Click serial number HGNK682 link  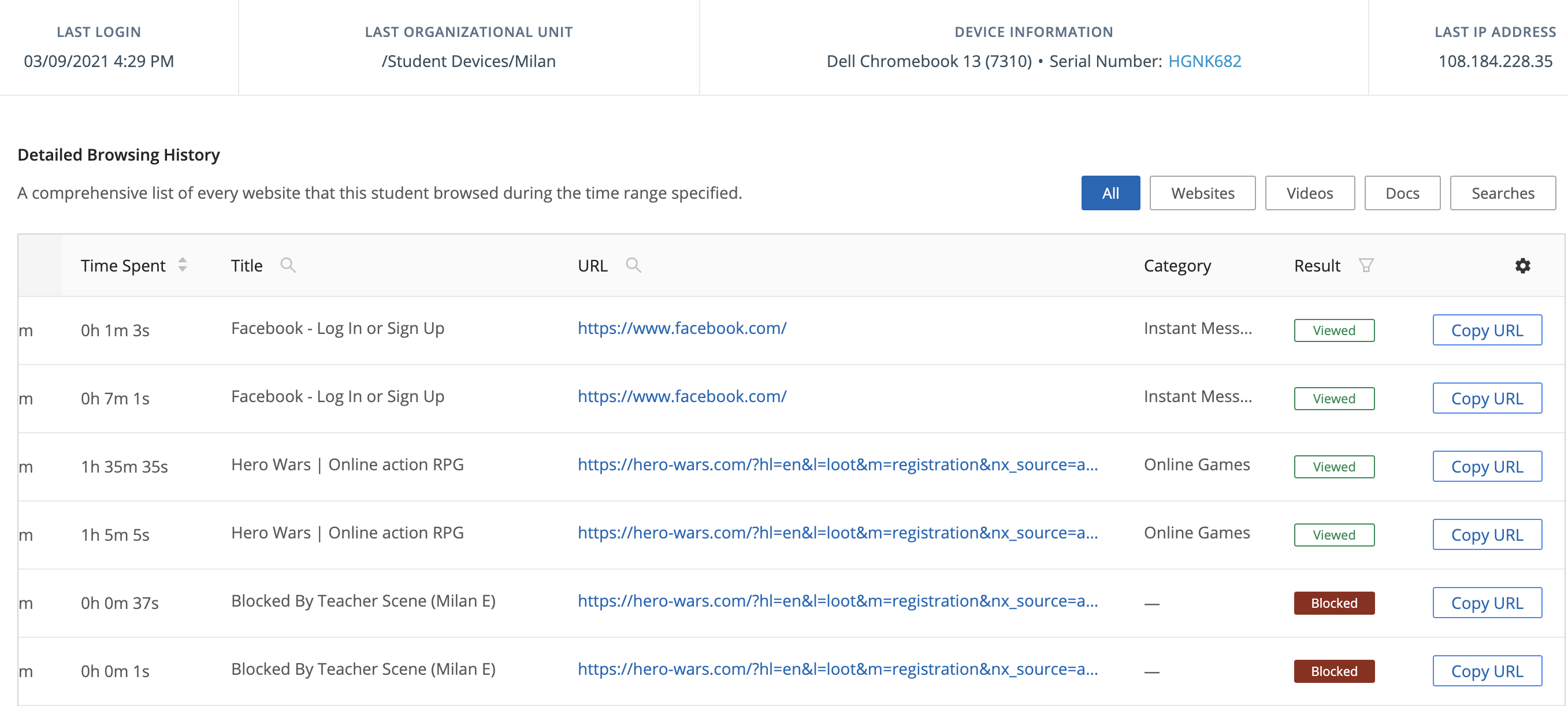click(1204, 61)
